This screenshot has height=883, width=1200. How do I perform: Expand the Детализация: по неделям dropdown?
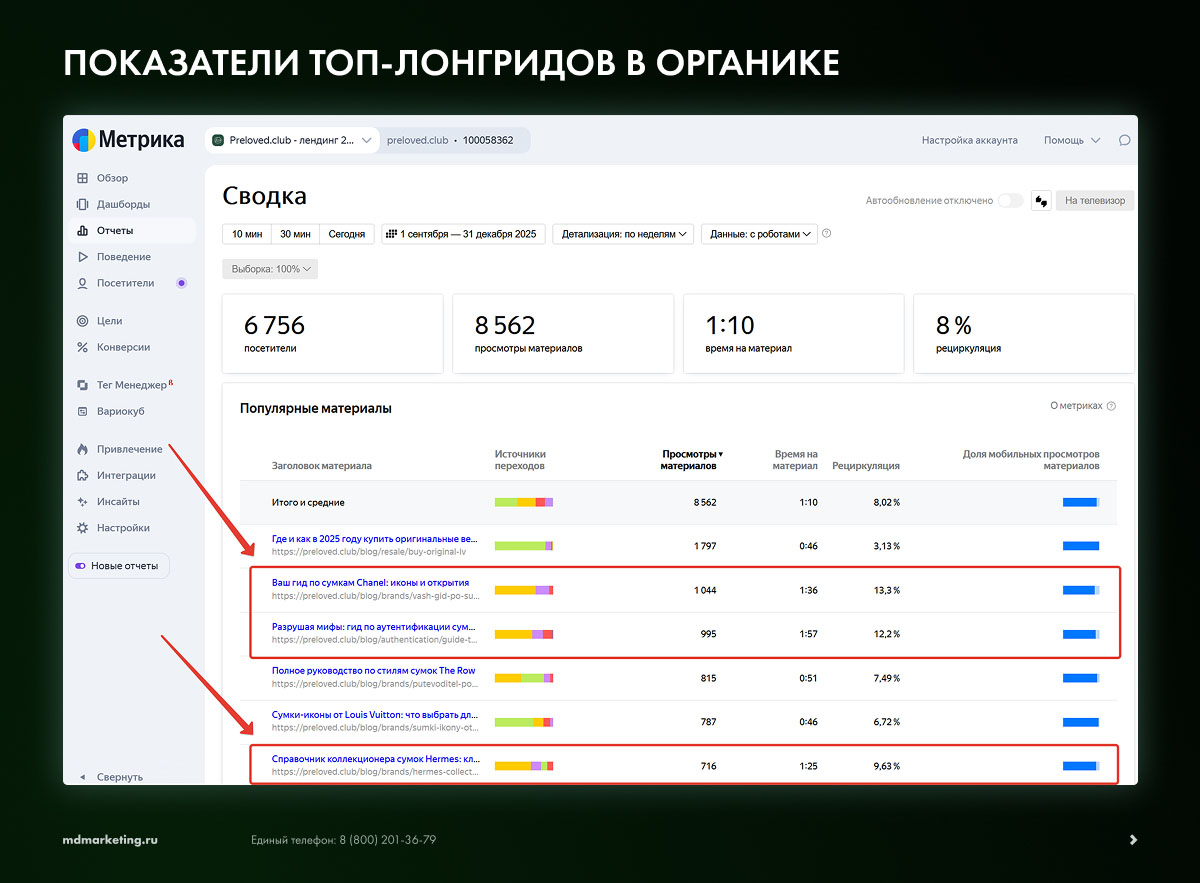[x=624, y=234]
